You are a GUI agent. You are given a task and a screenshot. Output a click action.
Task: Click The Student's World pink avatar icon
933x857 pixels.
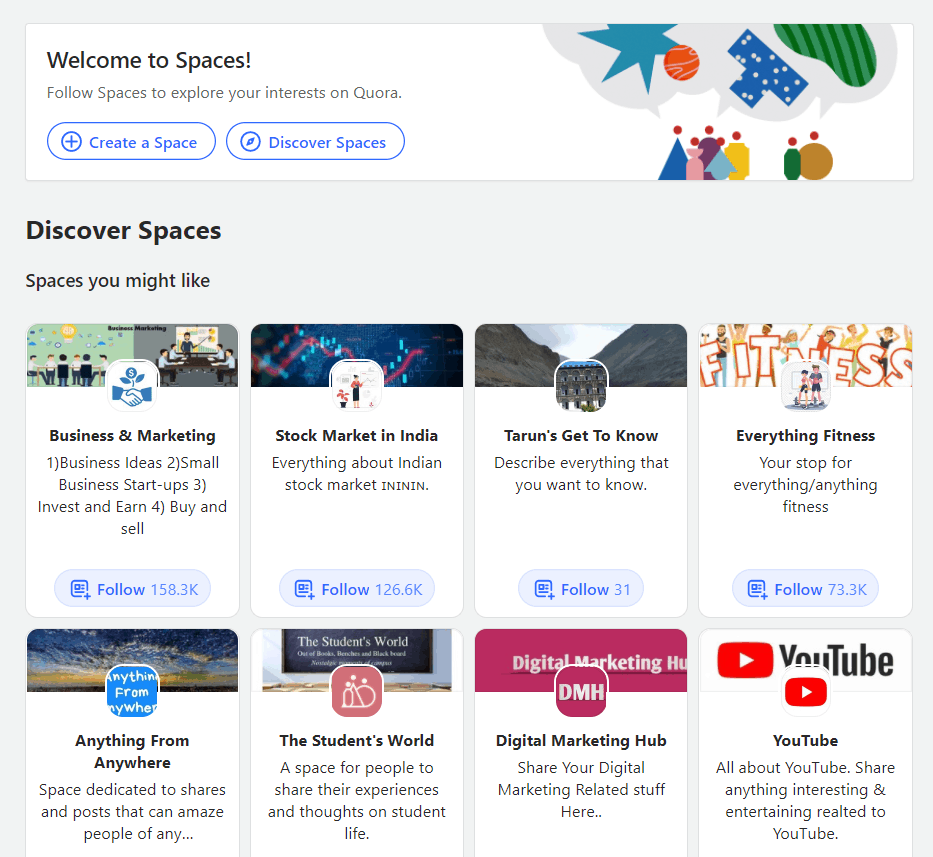pos(356,691)
